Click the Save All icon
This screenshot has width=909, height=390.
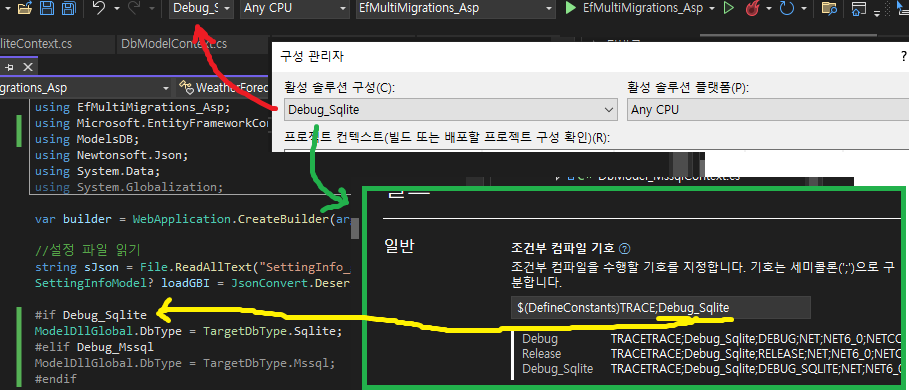tap(69, 8)
